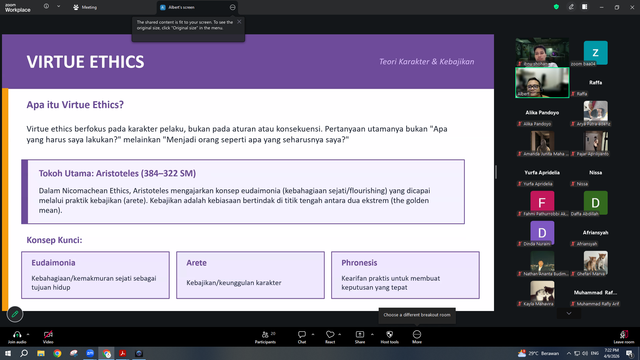Close the shared content size tooltip
Screen dimensions: 640x360
click(239, 22)
